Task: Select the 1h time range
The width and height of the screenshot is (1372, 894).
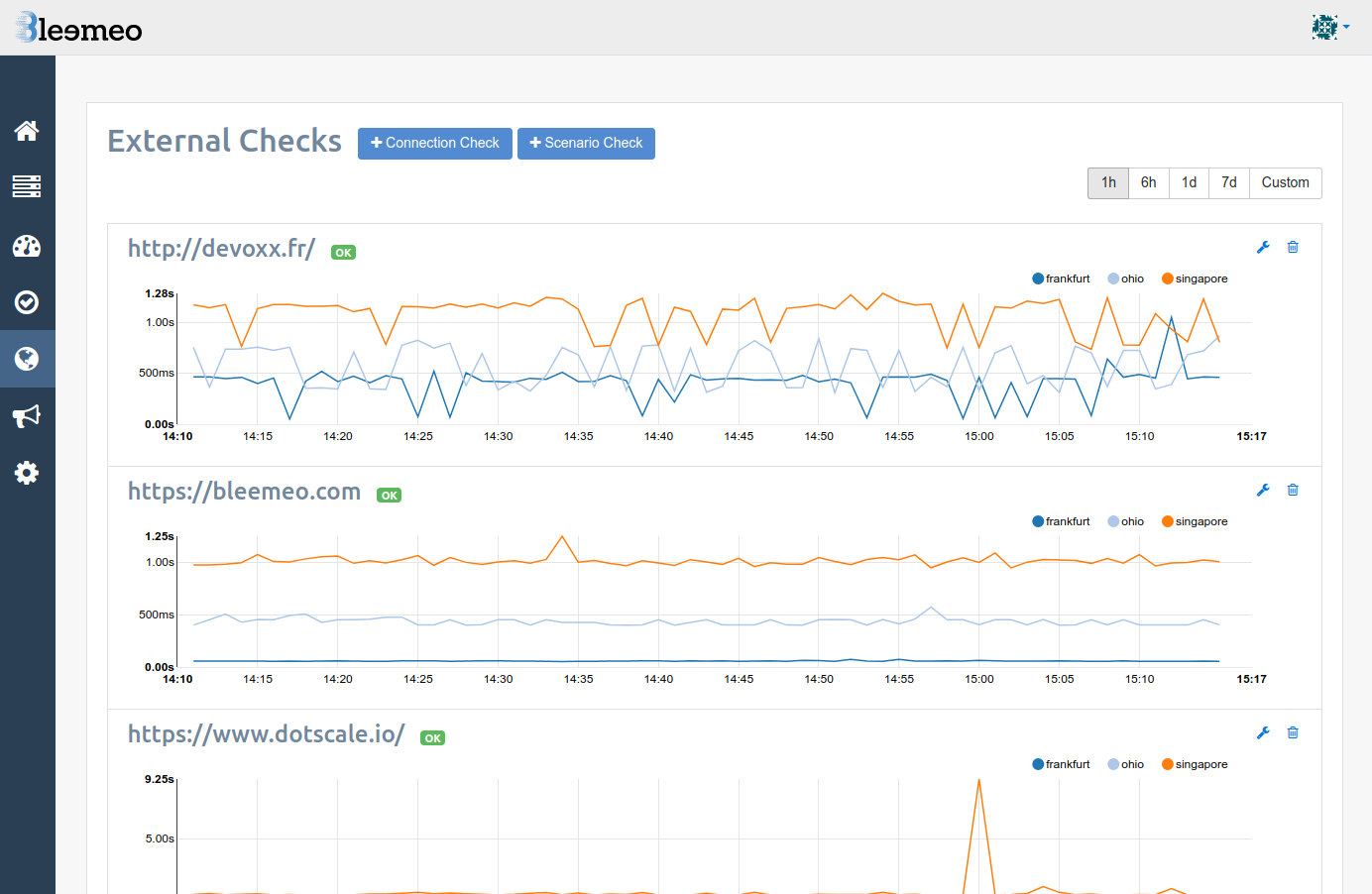Action: coord(1108,183)
